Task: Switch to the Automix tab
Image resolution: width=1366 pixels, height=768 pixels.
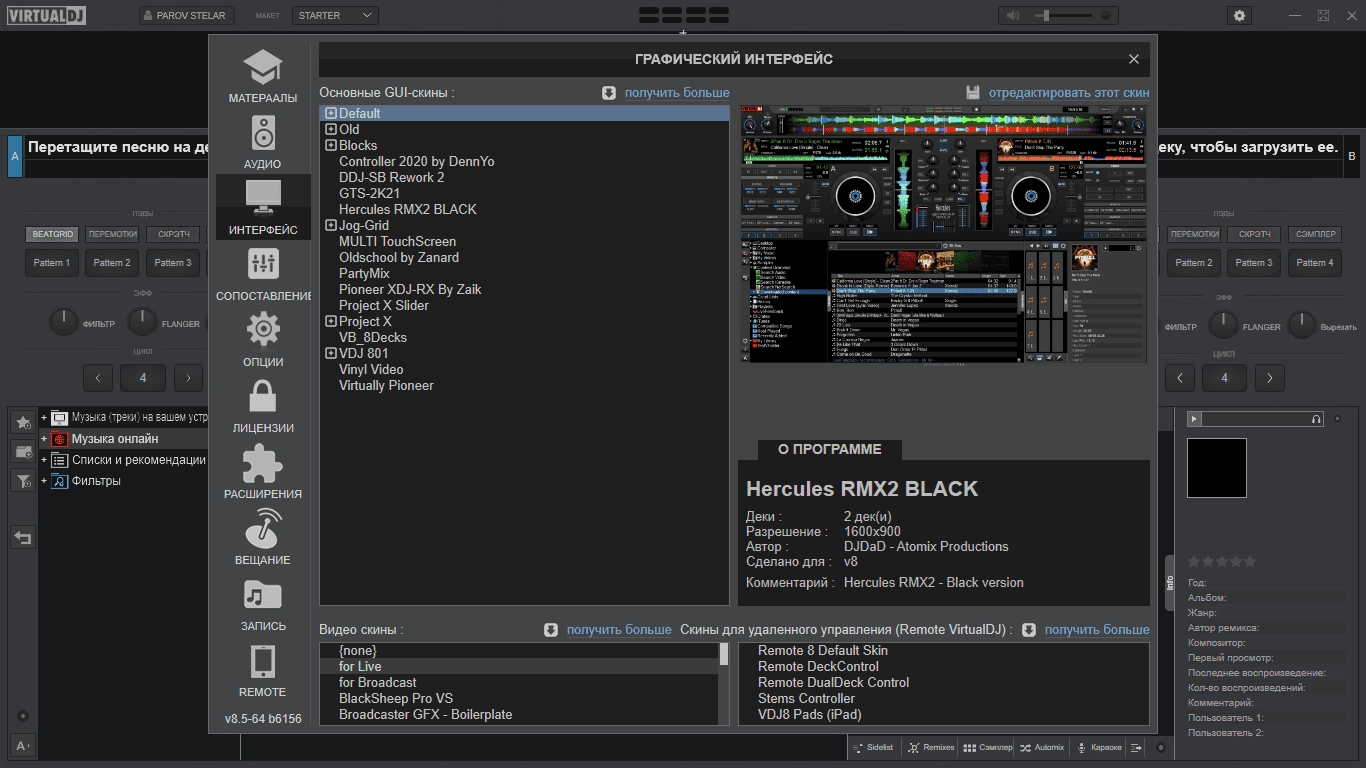Action: tap(1041, 747)
